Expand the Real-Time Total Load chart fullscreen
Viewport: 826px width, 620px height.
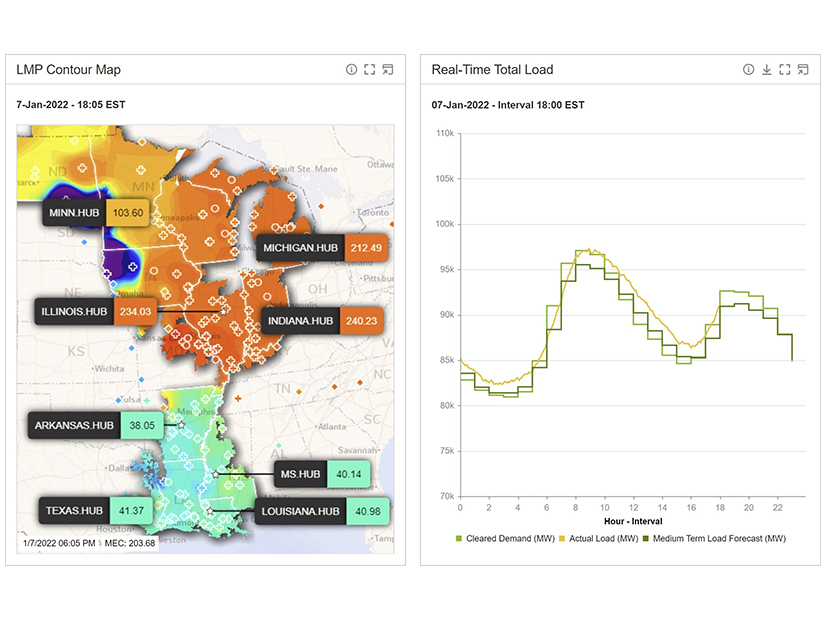point(785,69)
